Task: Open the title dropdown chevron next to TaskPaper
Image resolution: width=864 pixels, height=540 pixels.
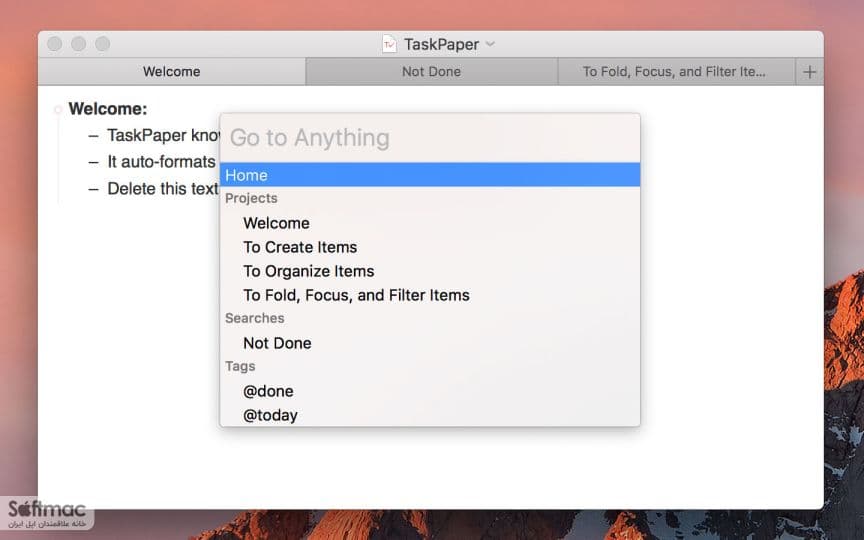Action: [490, 44]
